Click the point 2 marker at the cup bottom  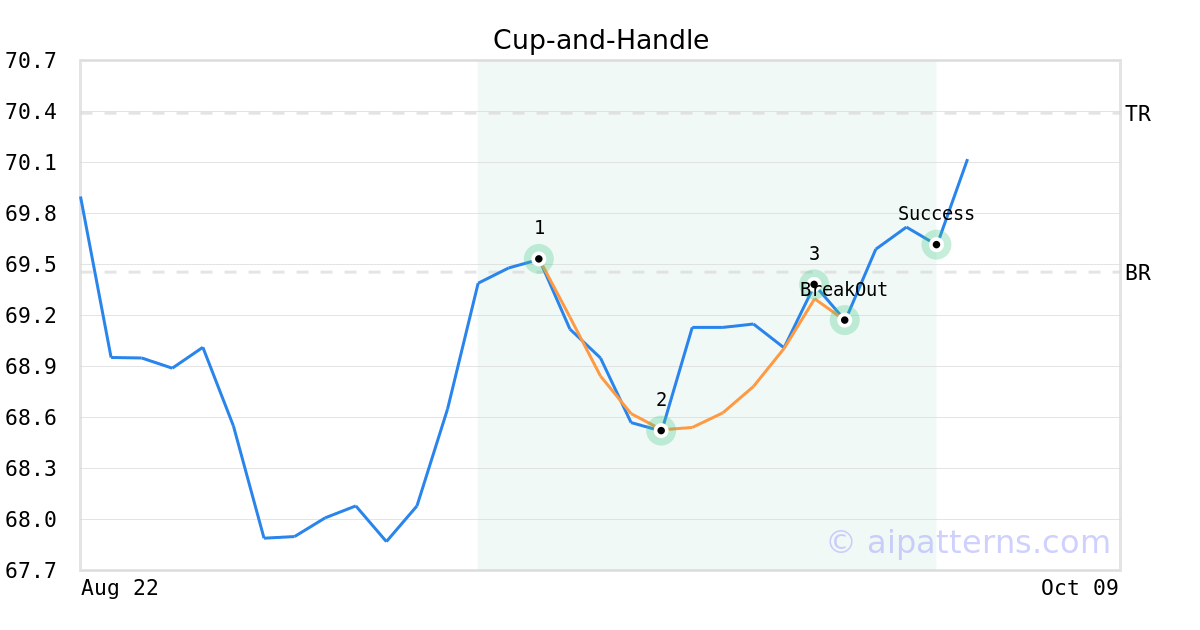661,430
